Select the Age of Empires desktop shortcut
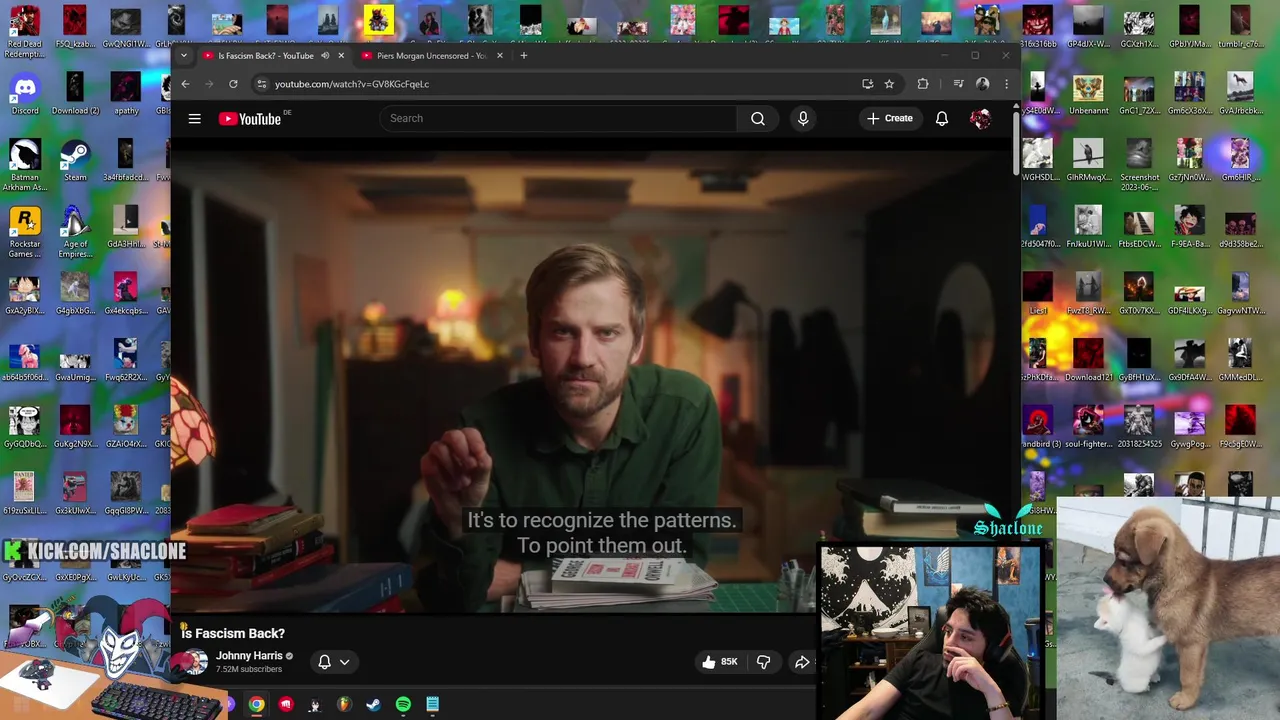This screenshot has height=720, width=1280. click(x=75, y=232)
